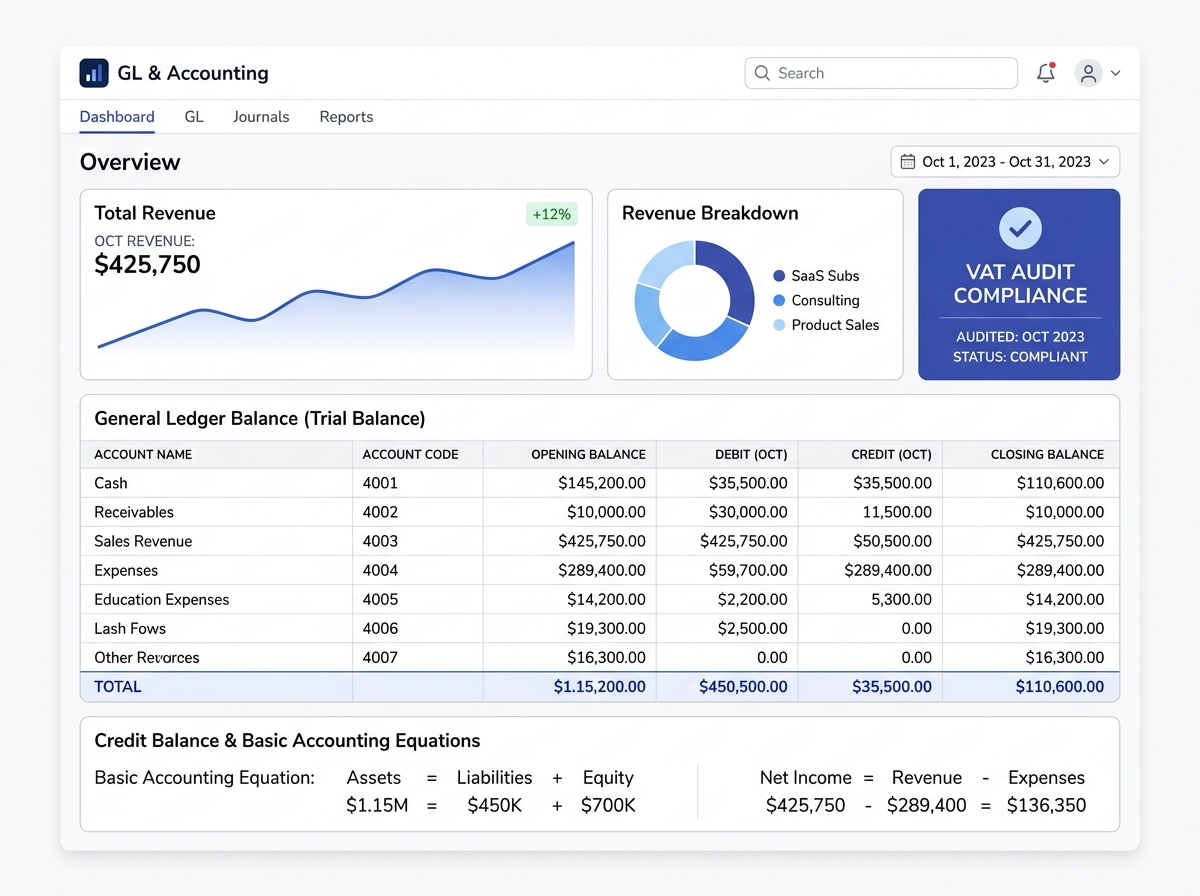Open the VAT Audit Compliance card
The height and width of the screenshot is (896, 1200).
coord(1019,285)
